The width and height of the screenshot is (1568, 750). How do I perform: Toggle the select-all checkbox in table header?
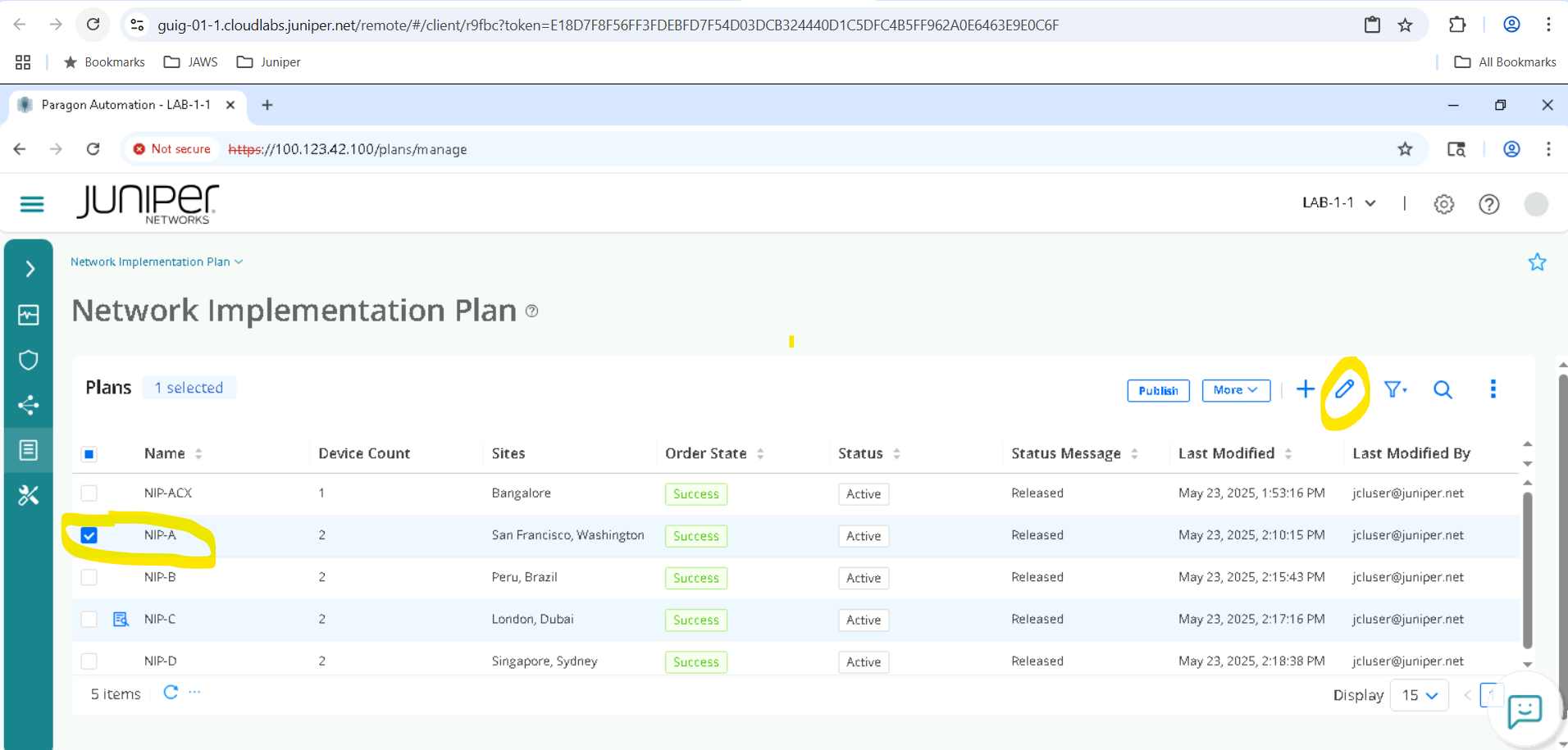[x=89, y=454]
